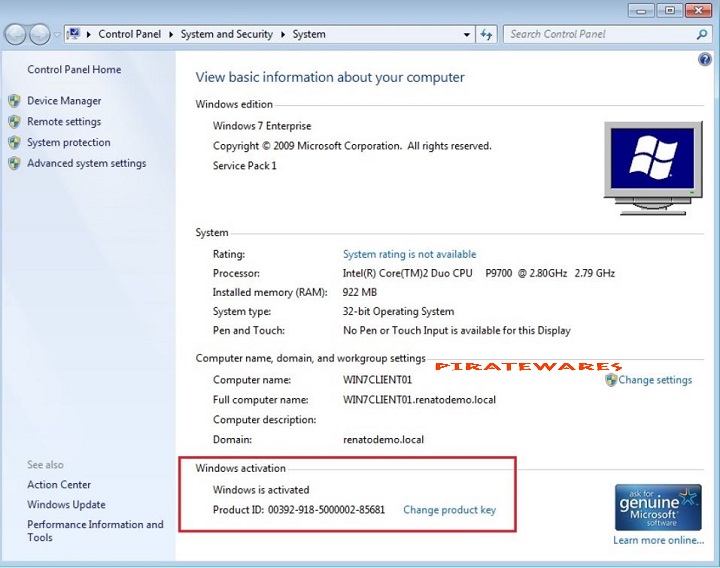
Task: Click the Windows logo monitor image
Action: 653,168
